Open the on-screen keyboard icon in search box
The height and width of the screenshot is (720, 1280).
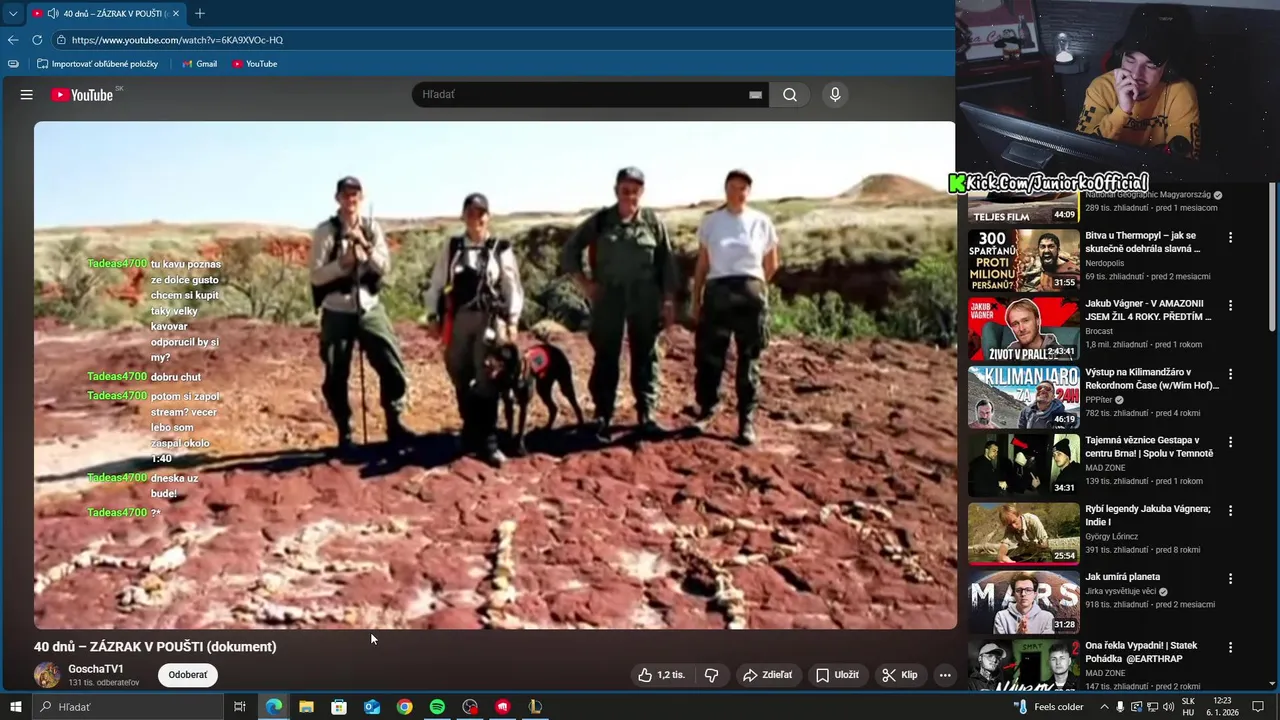[755, 95]
